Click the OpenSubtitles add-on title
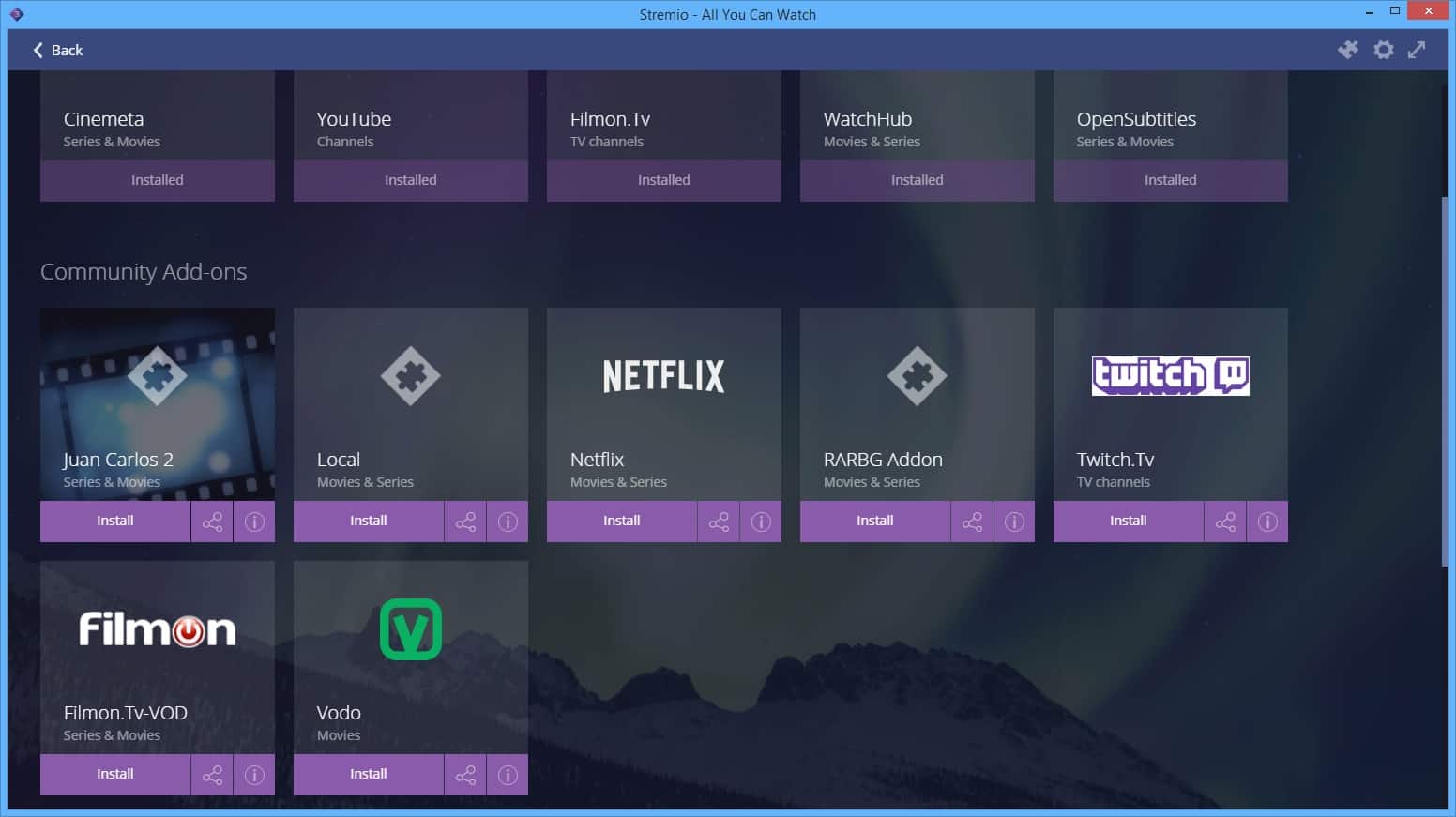1456x817 pixels. pos(1136,119)
